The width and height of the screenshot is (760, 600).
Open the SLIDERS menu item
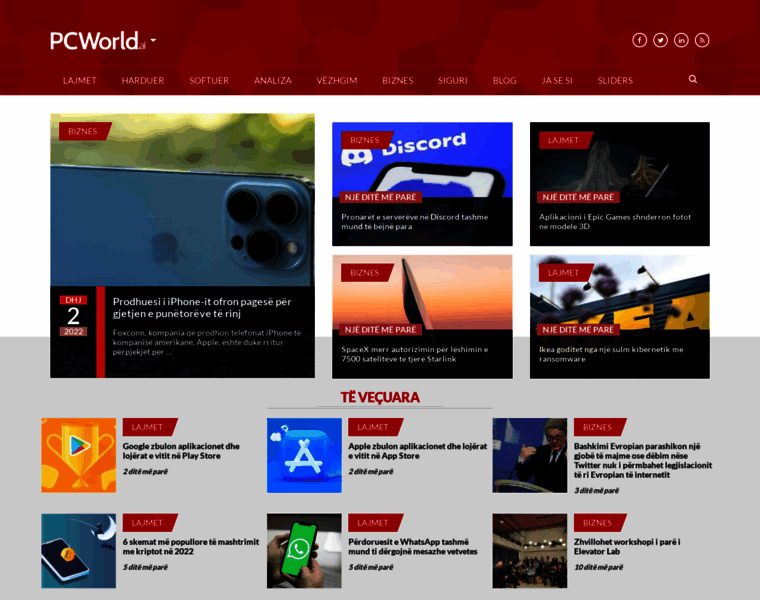pyautogui.click(x=615, y=80)
